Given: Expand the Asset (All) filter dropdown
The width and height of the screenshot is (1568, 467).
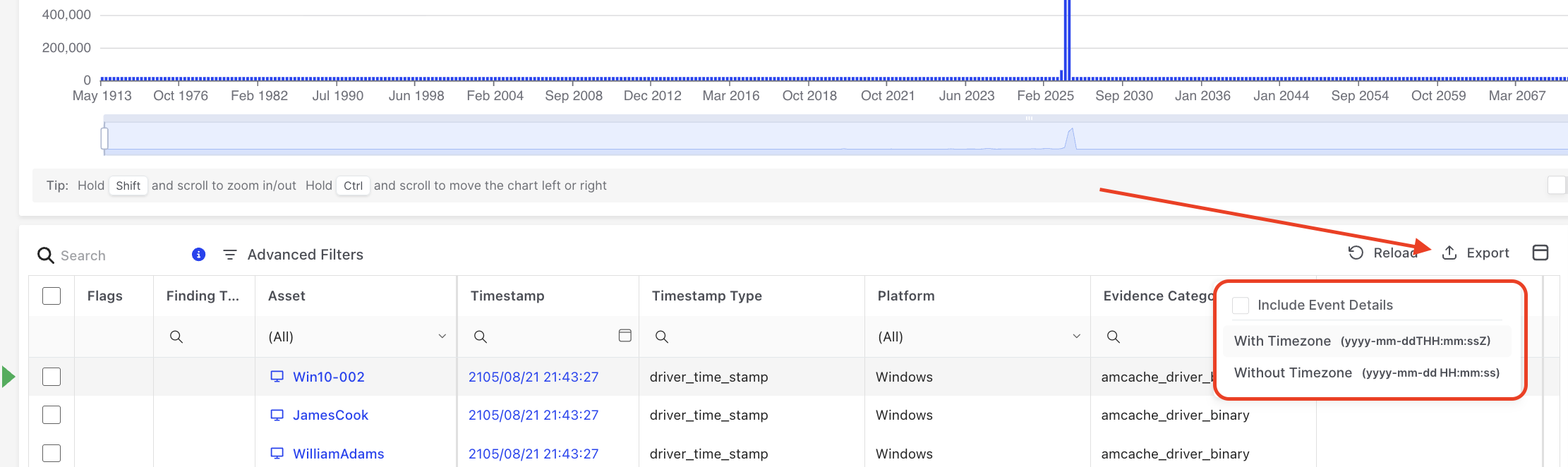Looking at the screenshot, I should (442, 336).
